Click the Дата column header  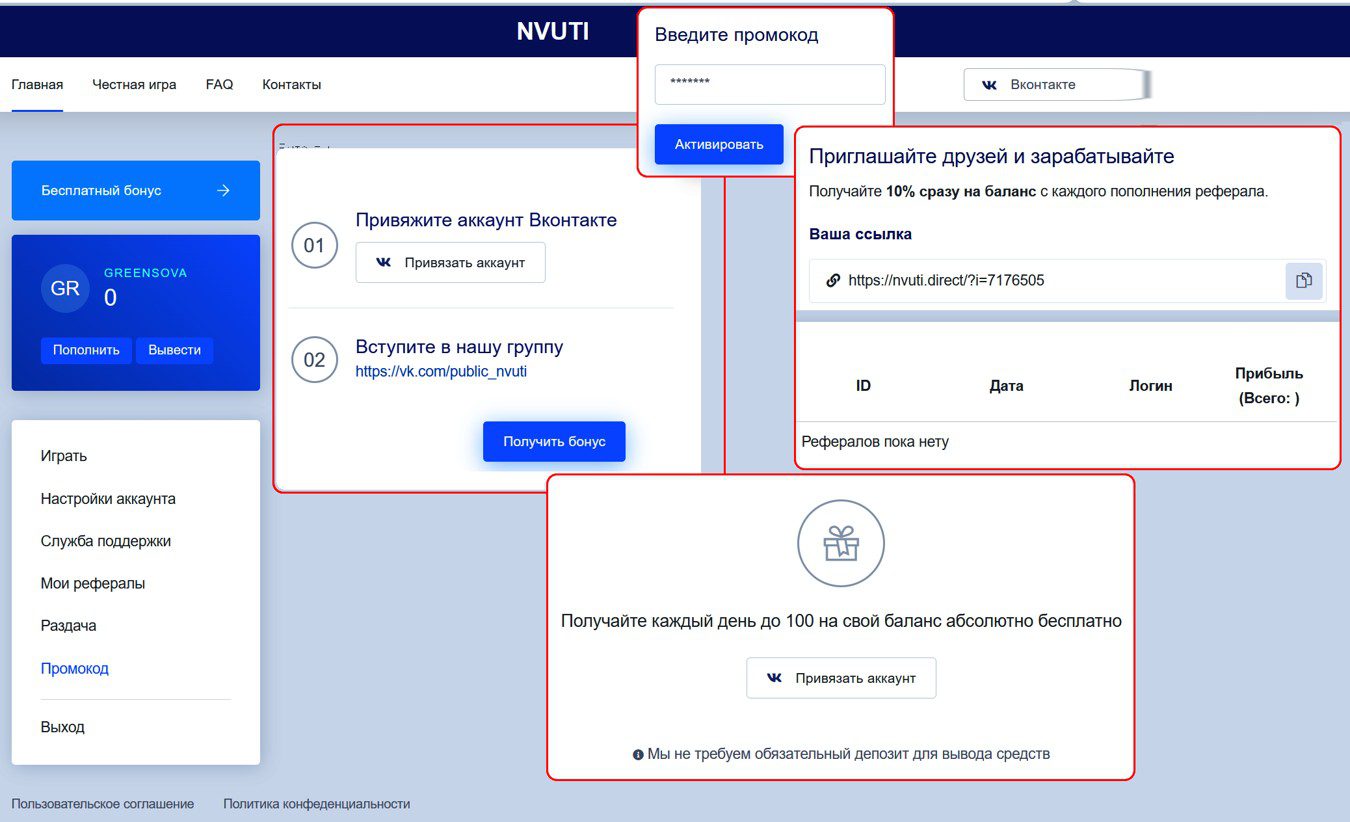pos(1006,386)
